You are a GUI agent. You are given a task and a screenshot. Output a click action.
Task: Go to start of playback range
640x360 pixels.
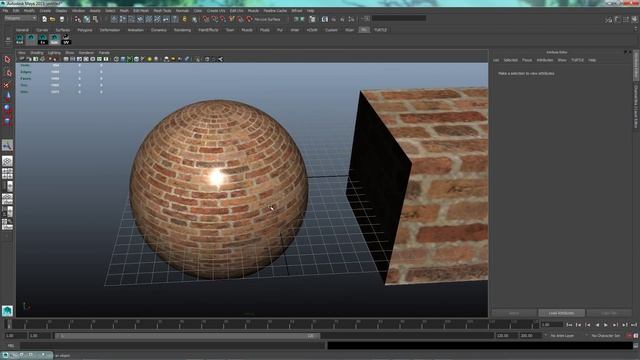point(569,325)
